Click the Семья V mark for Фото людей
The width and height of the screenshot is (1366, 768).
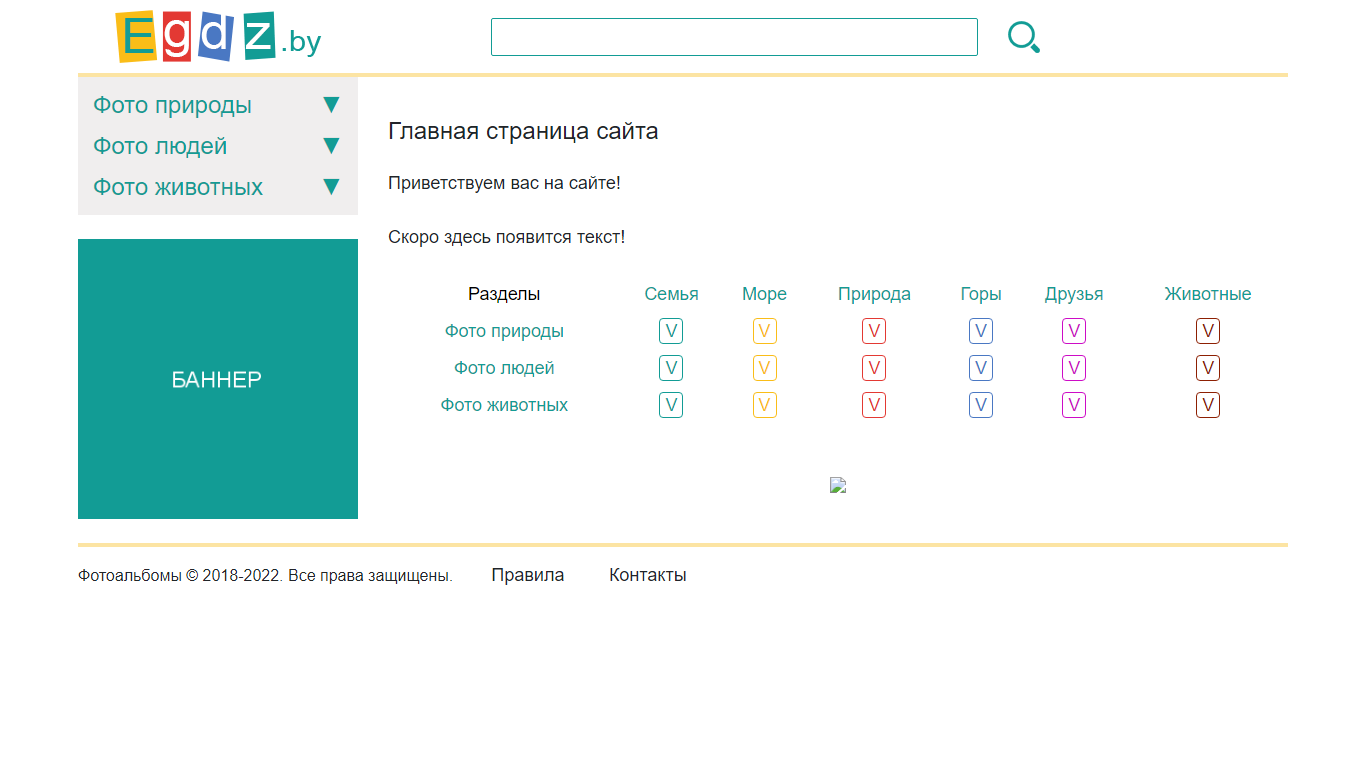(671, 368)
